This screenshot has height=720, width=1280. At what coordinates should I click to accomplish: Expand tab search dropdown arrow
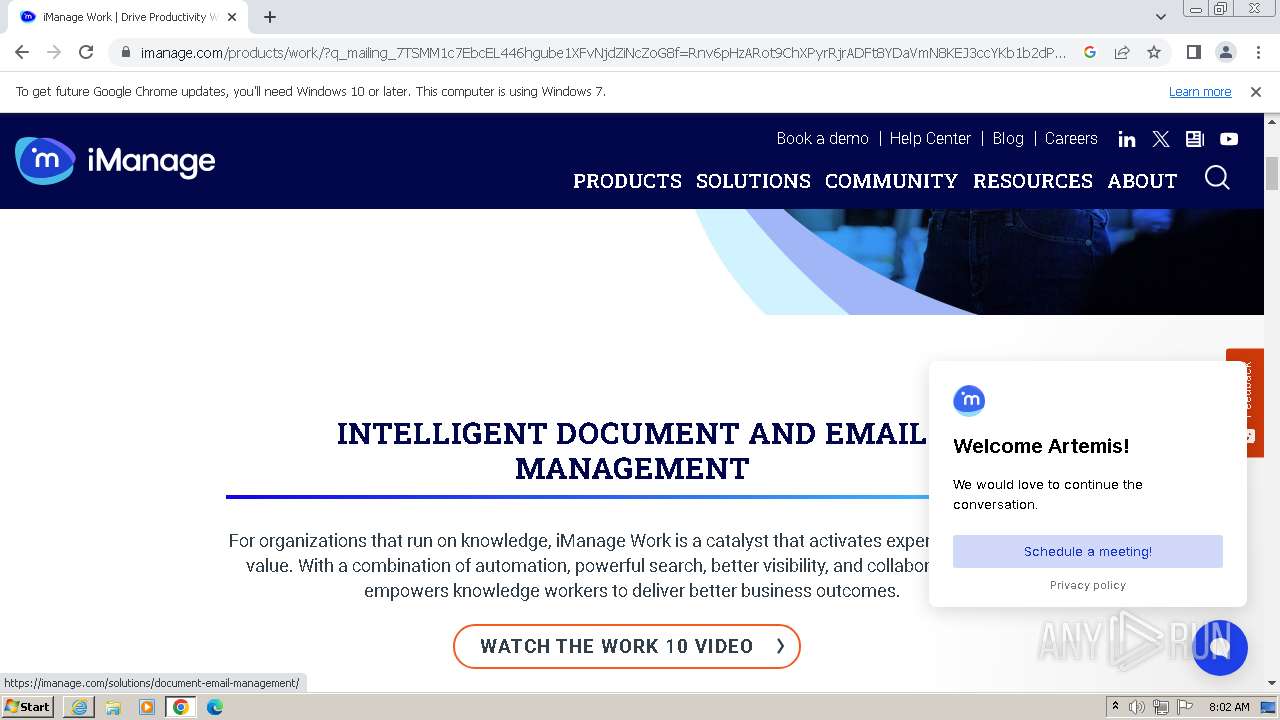tap(1161, 17)
